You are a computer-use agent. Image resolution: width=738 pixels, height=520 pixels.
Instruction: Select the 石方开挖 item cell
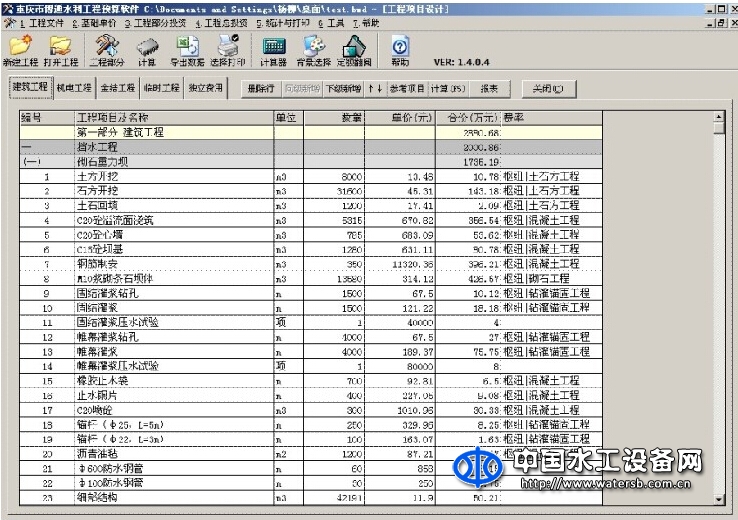point(174,191)
